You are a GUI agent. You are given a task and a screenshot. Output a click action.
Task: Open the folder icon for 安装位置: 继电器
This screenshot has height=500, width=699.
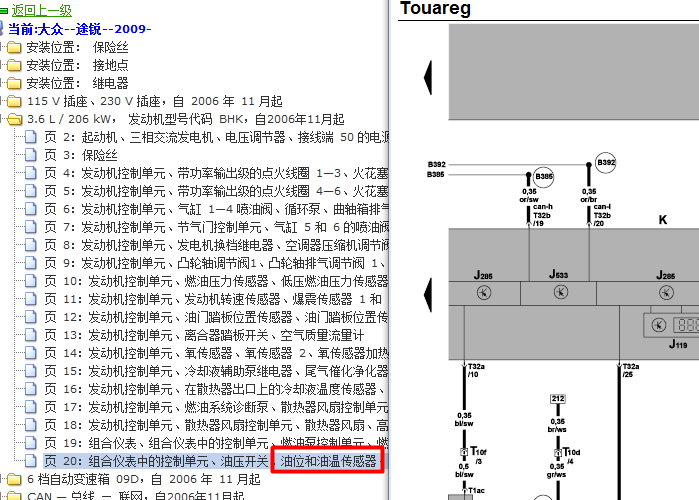14,83
